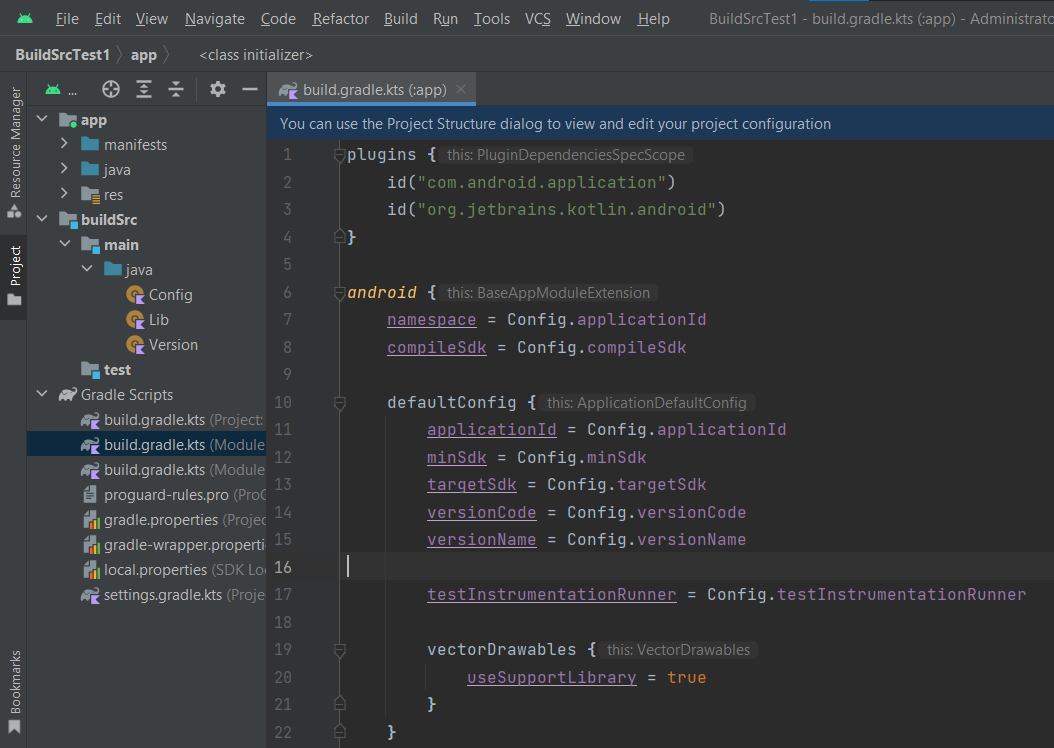Open the Navigate menu
Viewport: 1054px width, 748px height.
[x=214, y=19]
